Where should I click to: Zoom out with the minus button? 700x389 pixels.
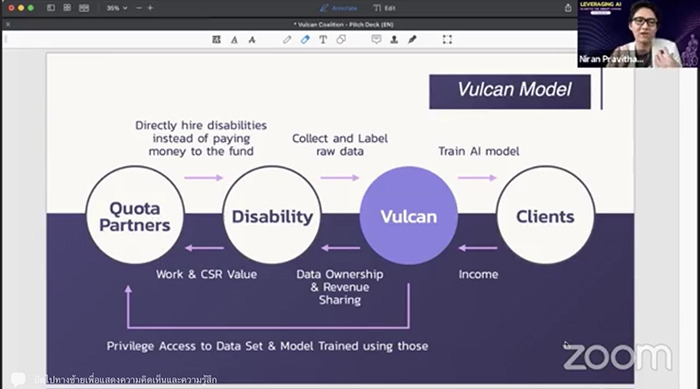click(x=139, y=8)
